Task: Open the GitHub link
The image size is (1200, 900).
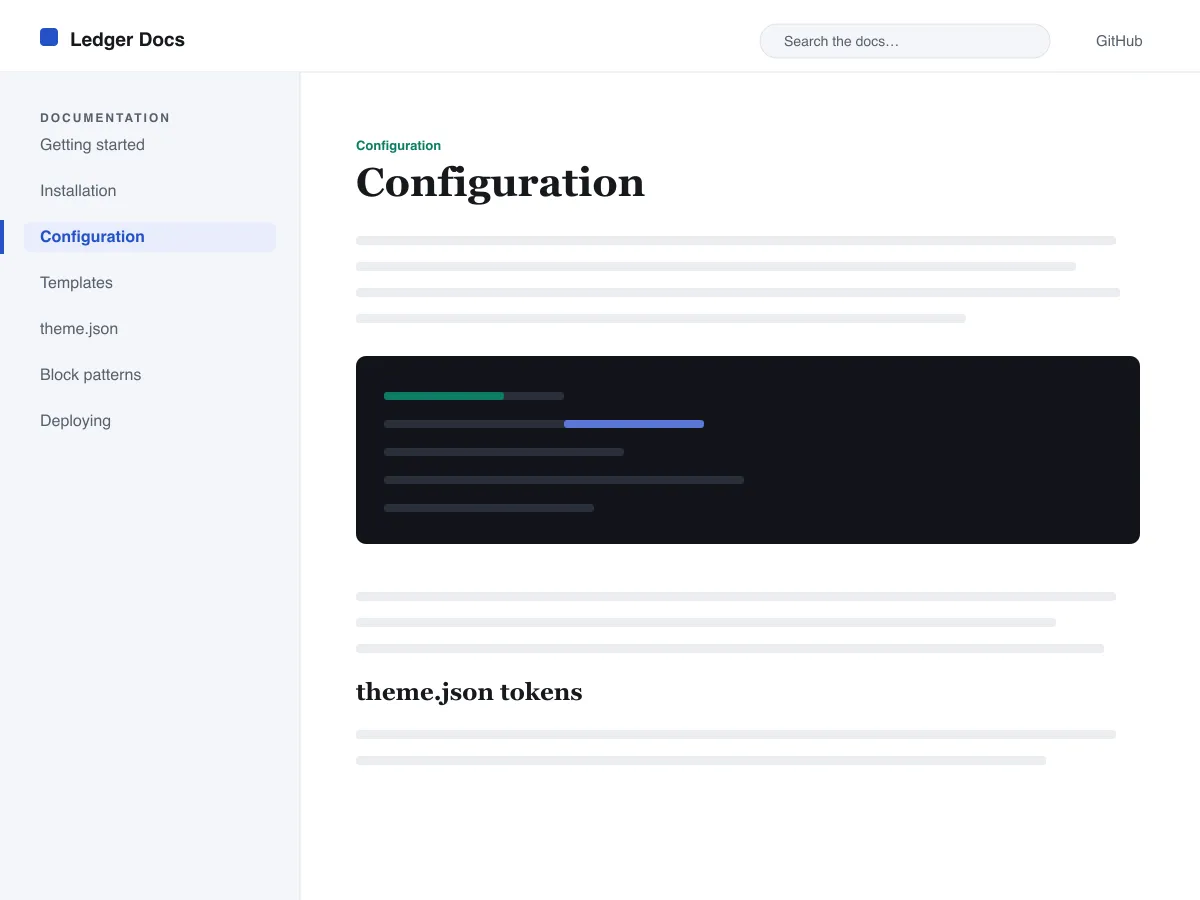Action: pos(1119,41)
